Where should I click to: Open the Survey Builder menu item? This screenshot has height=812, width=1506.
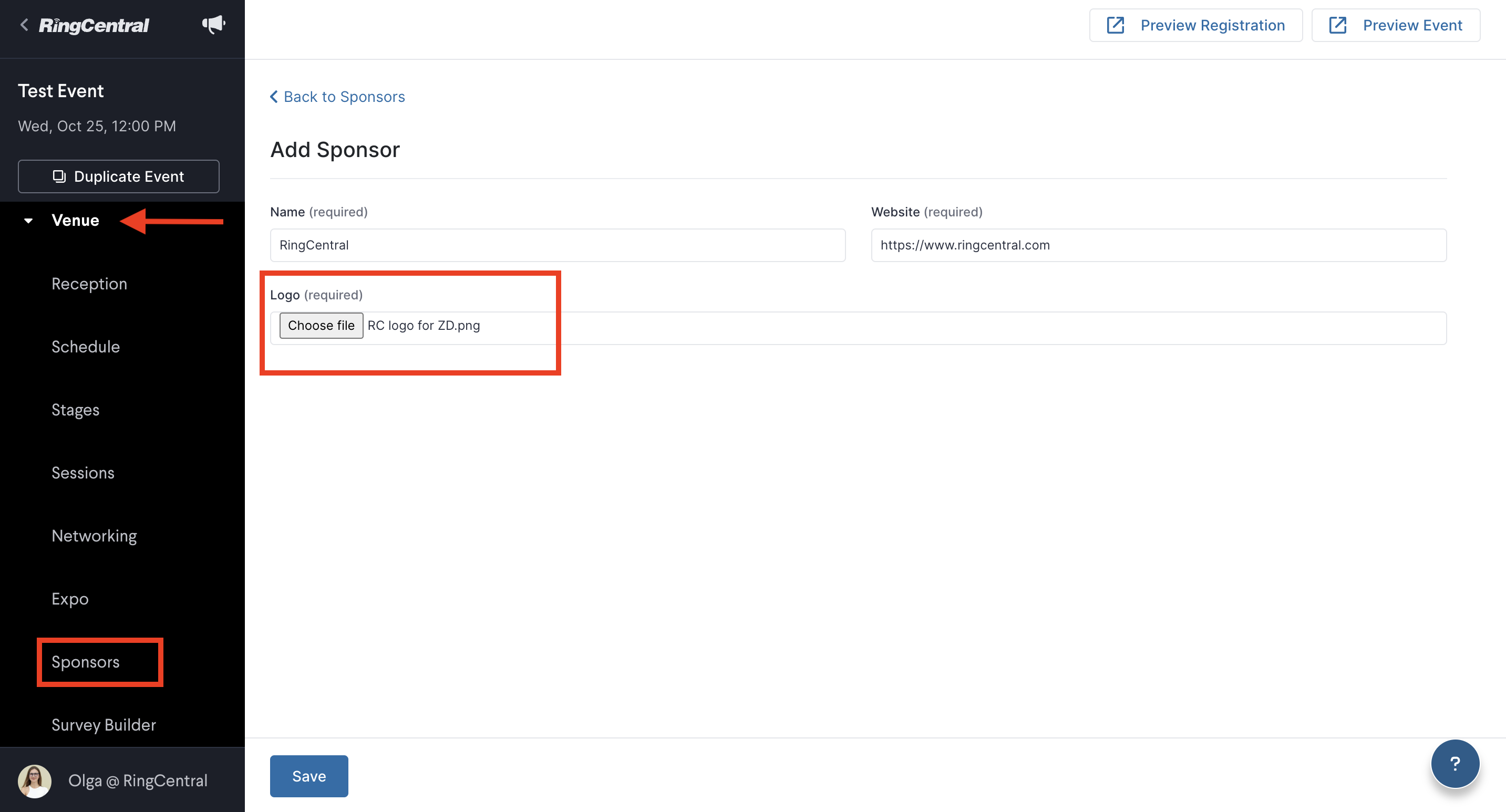[x=104, y=725]
